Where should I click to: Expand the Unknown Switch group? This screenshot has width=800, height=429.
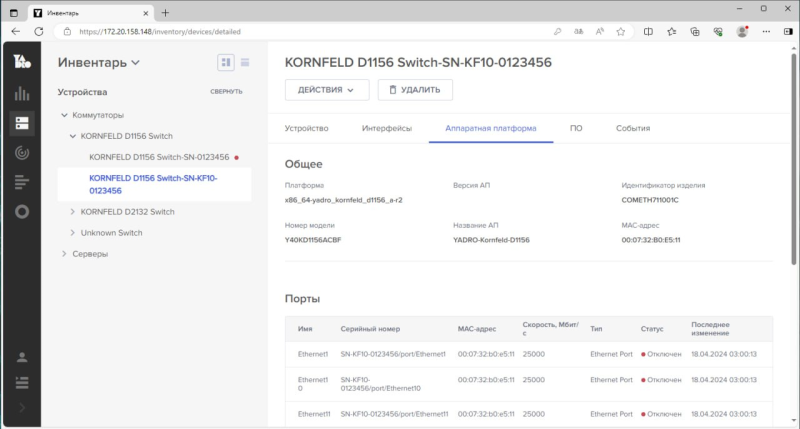(72, 233)
